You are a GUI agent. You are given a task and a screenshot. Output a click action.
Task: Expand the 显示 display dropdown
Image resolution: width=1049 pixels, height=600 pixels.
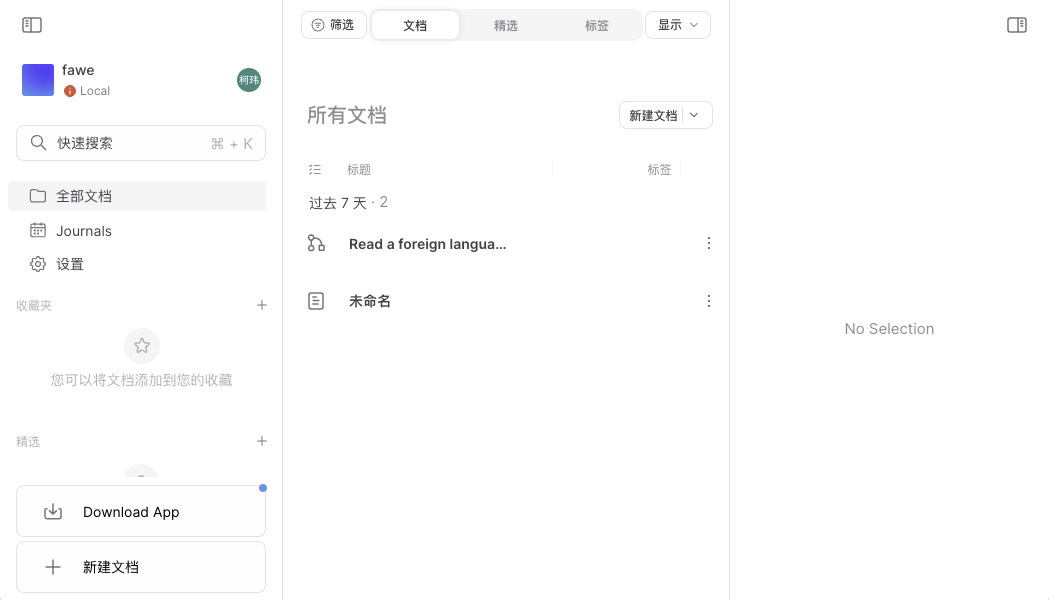(x=678, y=25)
